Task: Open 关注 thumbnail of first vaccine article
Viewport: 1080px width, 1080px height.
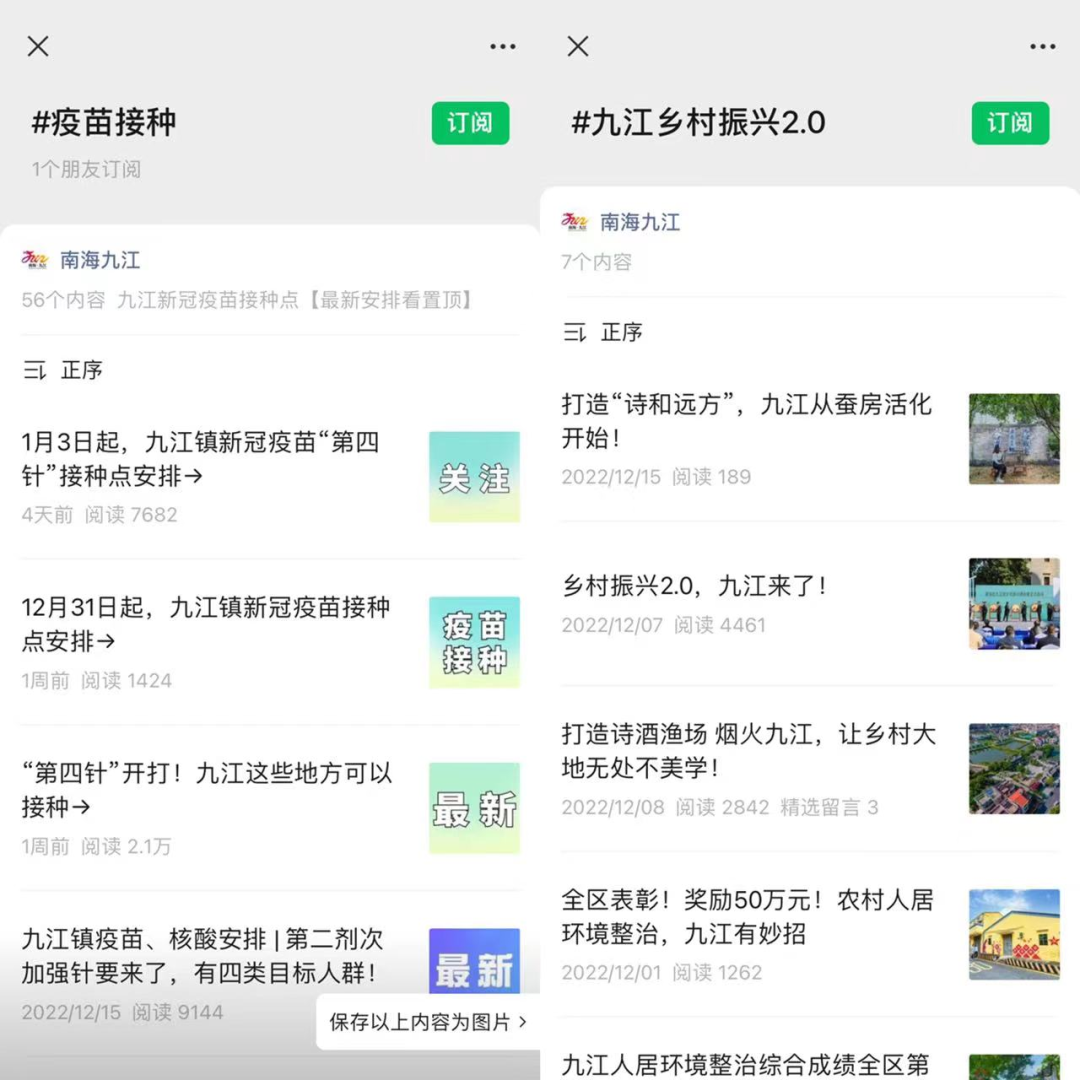Action: pyautogui.click(x=475, y=477)
